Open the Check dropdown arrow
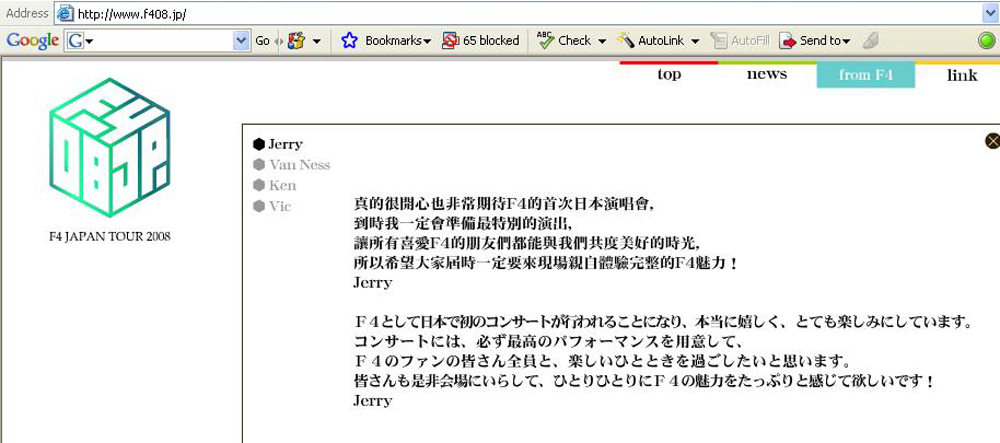Viewport: 1000px width, 443px height. click(x=601, y=41)
